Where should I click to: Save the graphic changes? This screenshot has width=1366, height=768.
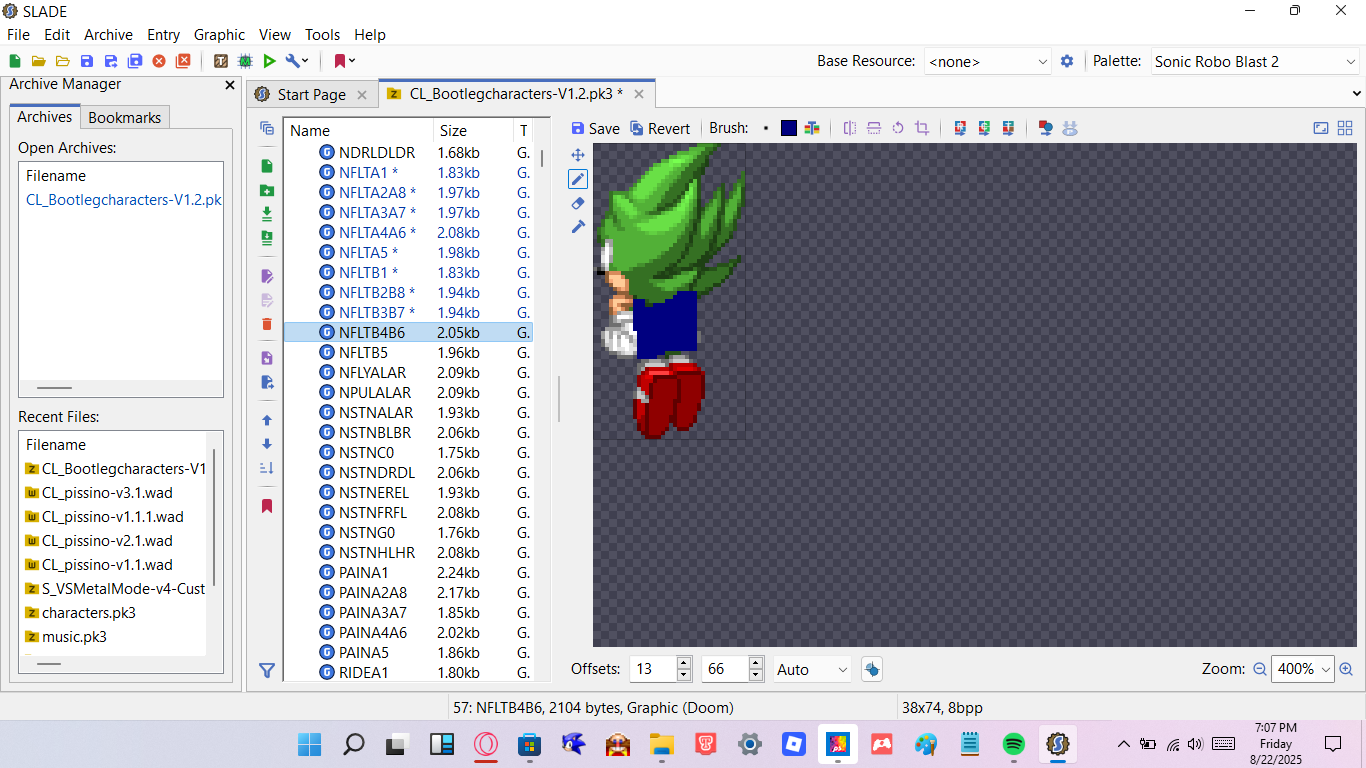click(x=595, y=128)
